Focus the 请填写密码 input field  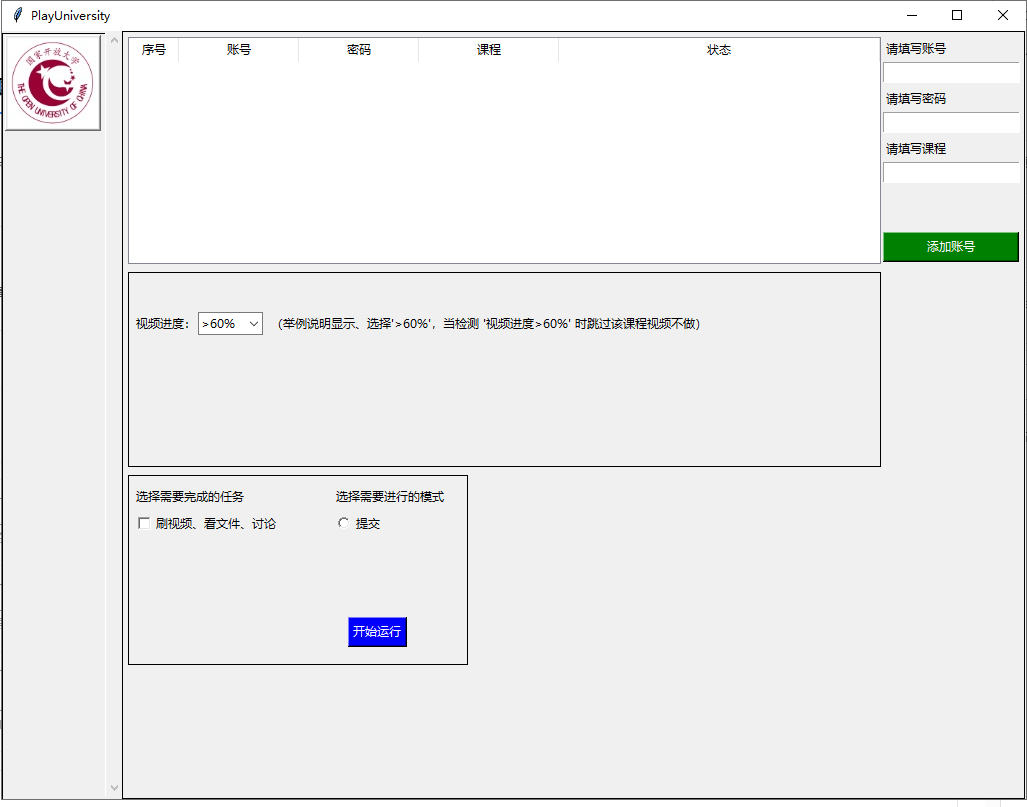pyautogui.click(x=950, y=122)
